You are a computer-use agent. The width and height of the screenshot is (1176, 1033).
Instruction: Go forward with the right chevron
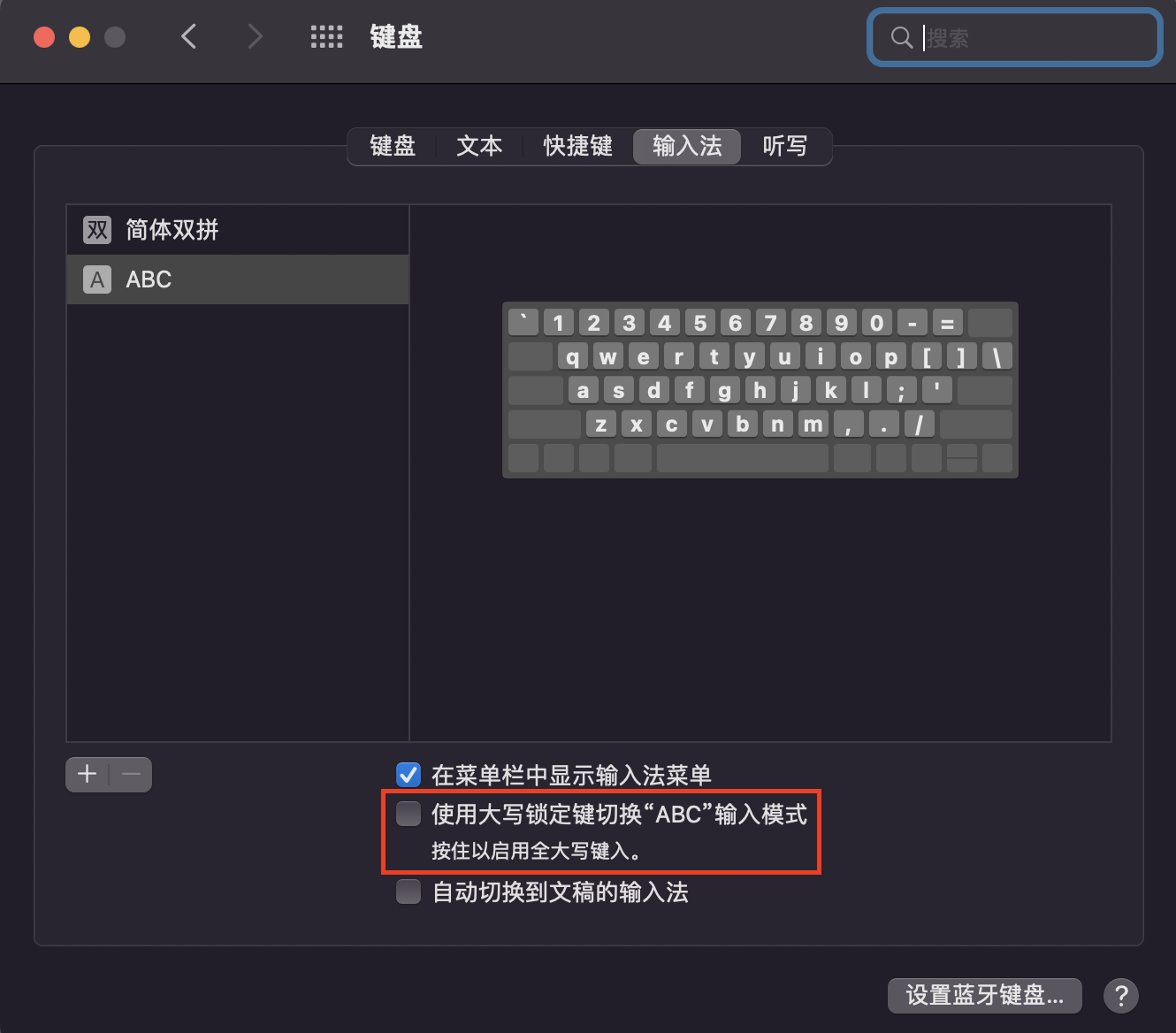point(255,36)
